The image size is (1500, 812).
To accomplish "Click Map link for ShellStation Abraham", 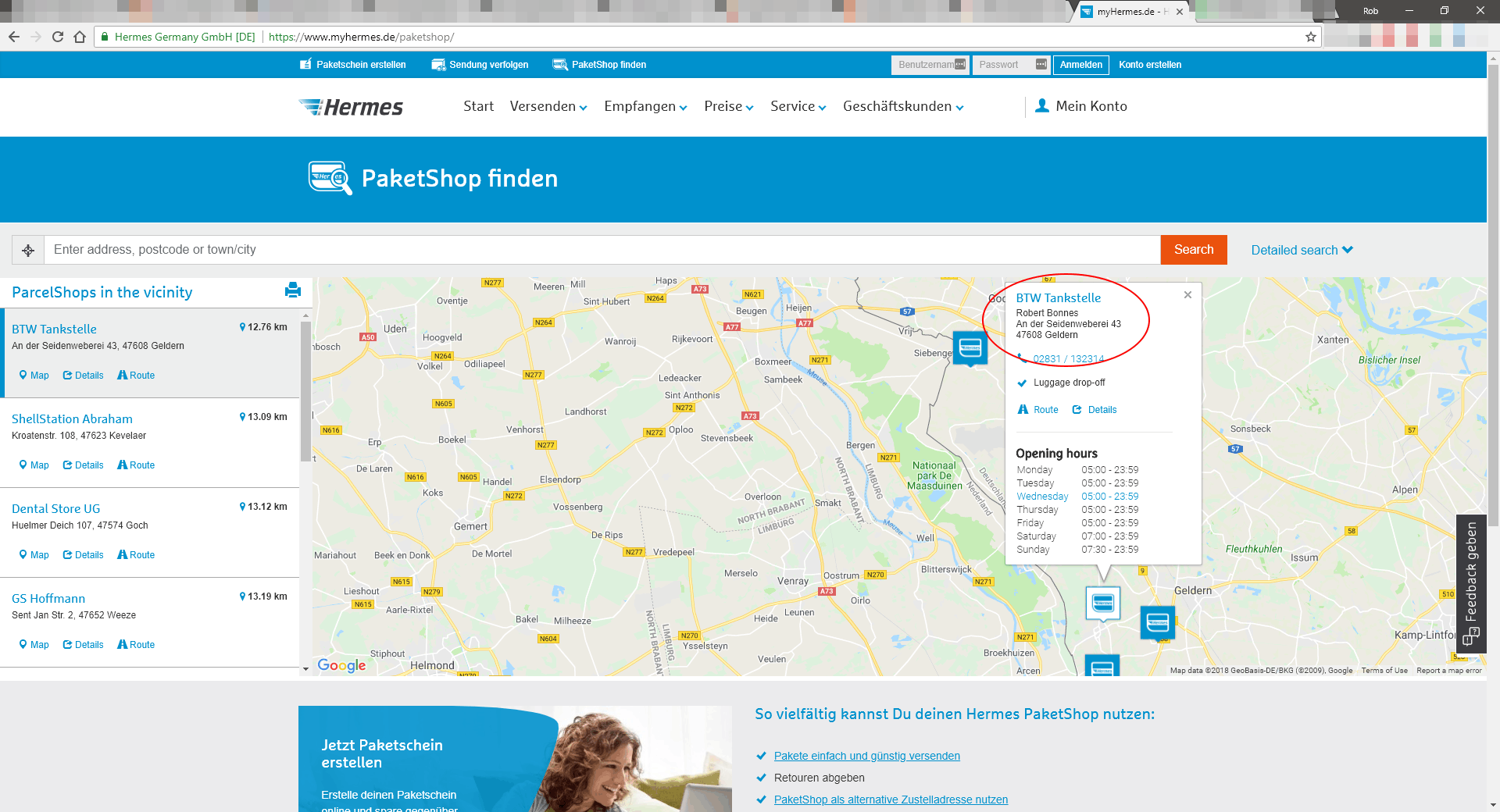I will coord(40,465).
